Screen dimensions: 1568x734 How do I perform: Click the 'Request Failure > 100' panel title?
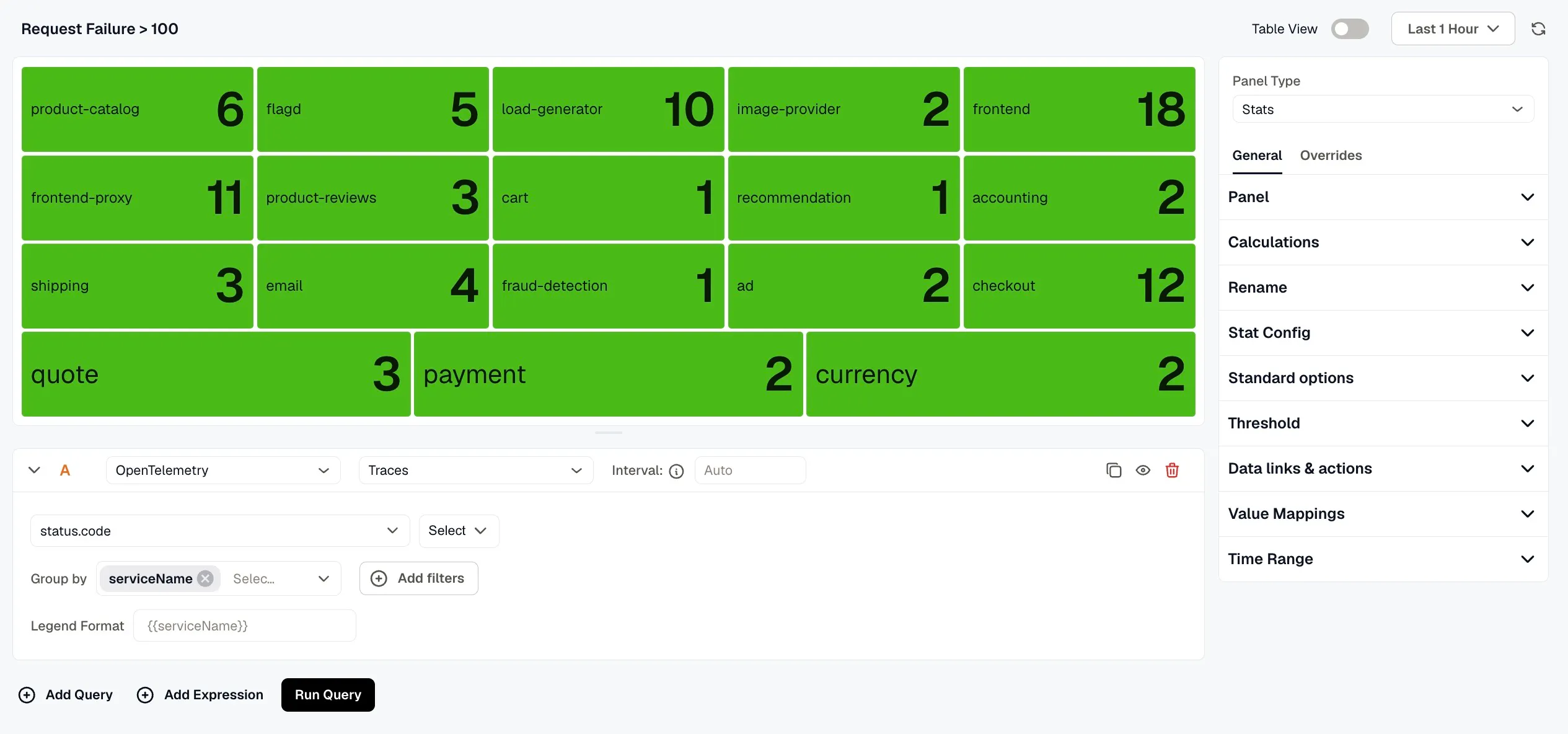tap(100, 29)
